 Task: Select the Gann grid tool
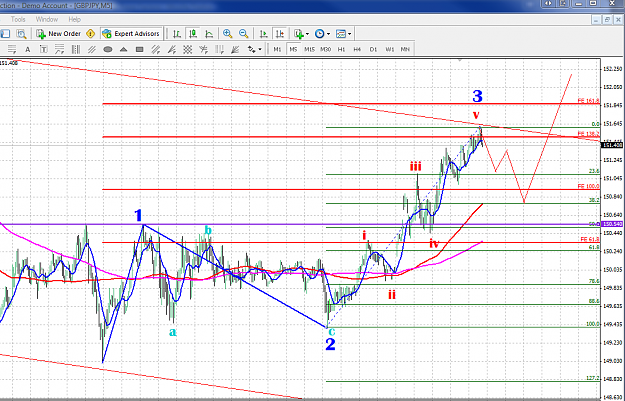click(187, 49)
